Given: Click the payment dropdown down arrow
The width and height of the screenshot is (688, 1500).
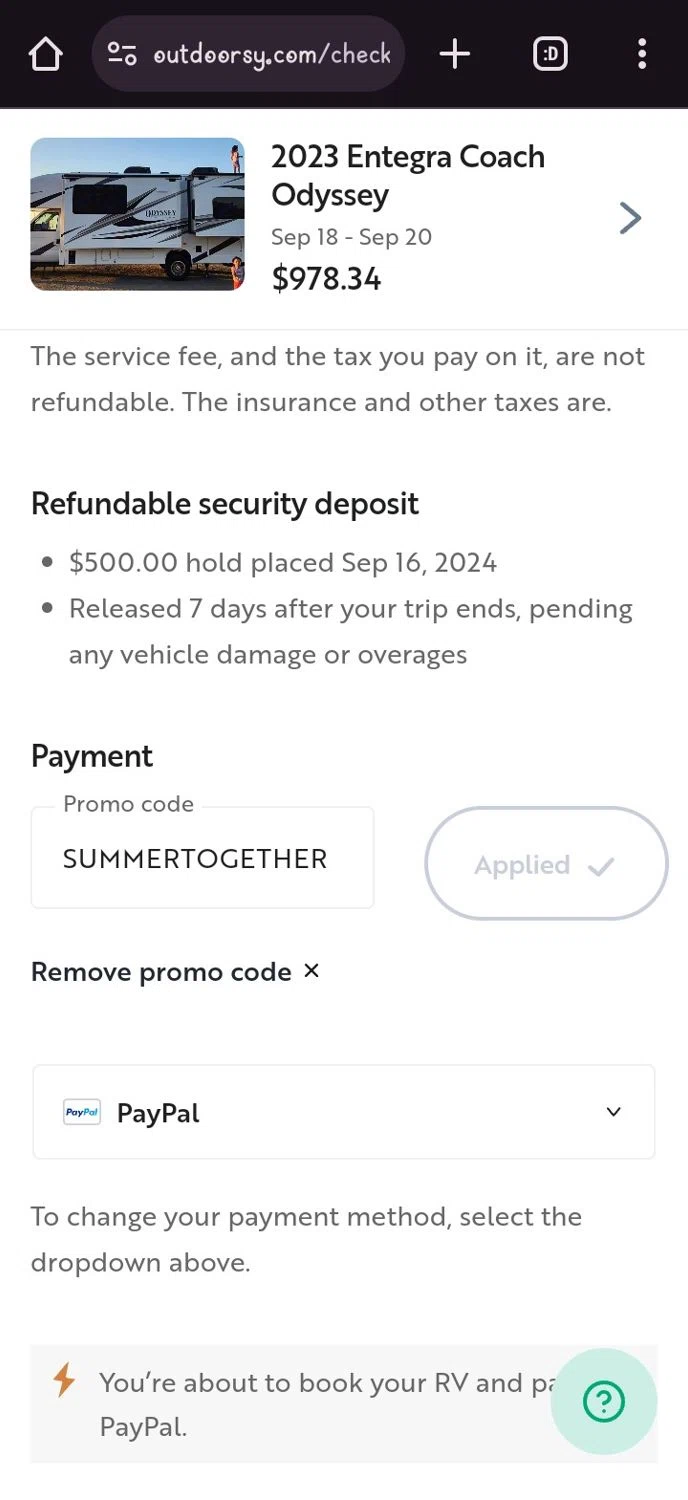Looking at the screenshot, I should 614,1112.
